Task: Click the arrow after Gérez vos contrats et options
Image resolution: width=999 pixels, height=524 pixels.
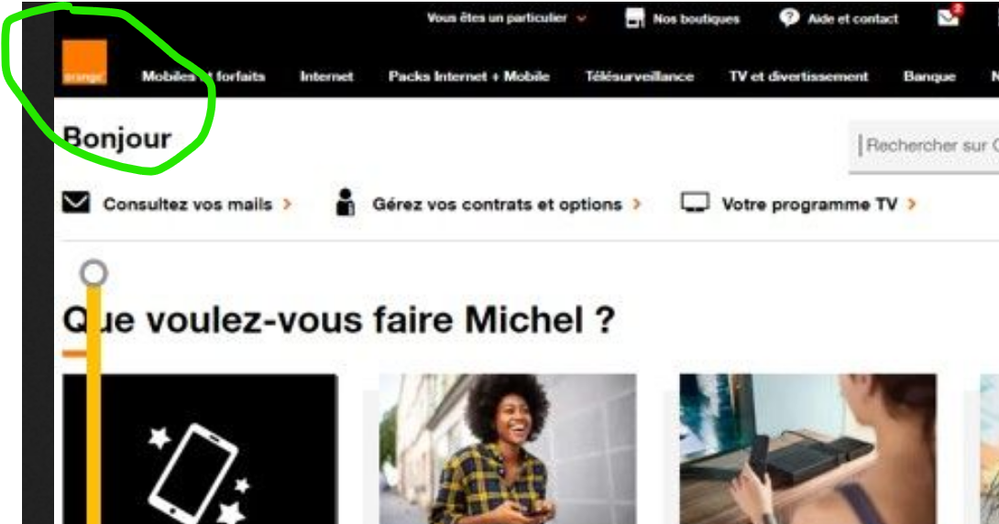Action: (636, 204)
